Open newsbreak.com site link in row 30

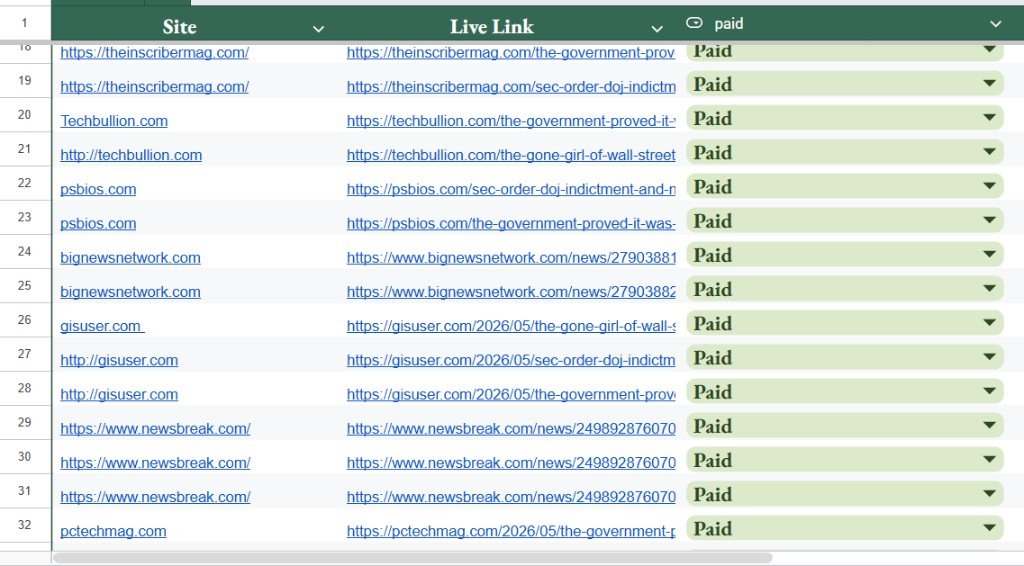(155, 463)
